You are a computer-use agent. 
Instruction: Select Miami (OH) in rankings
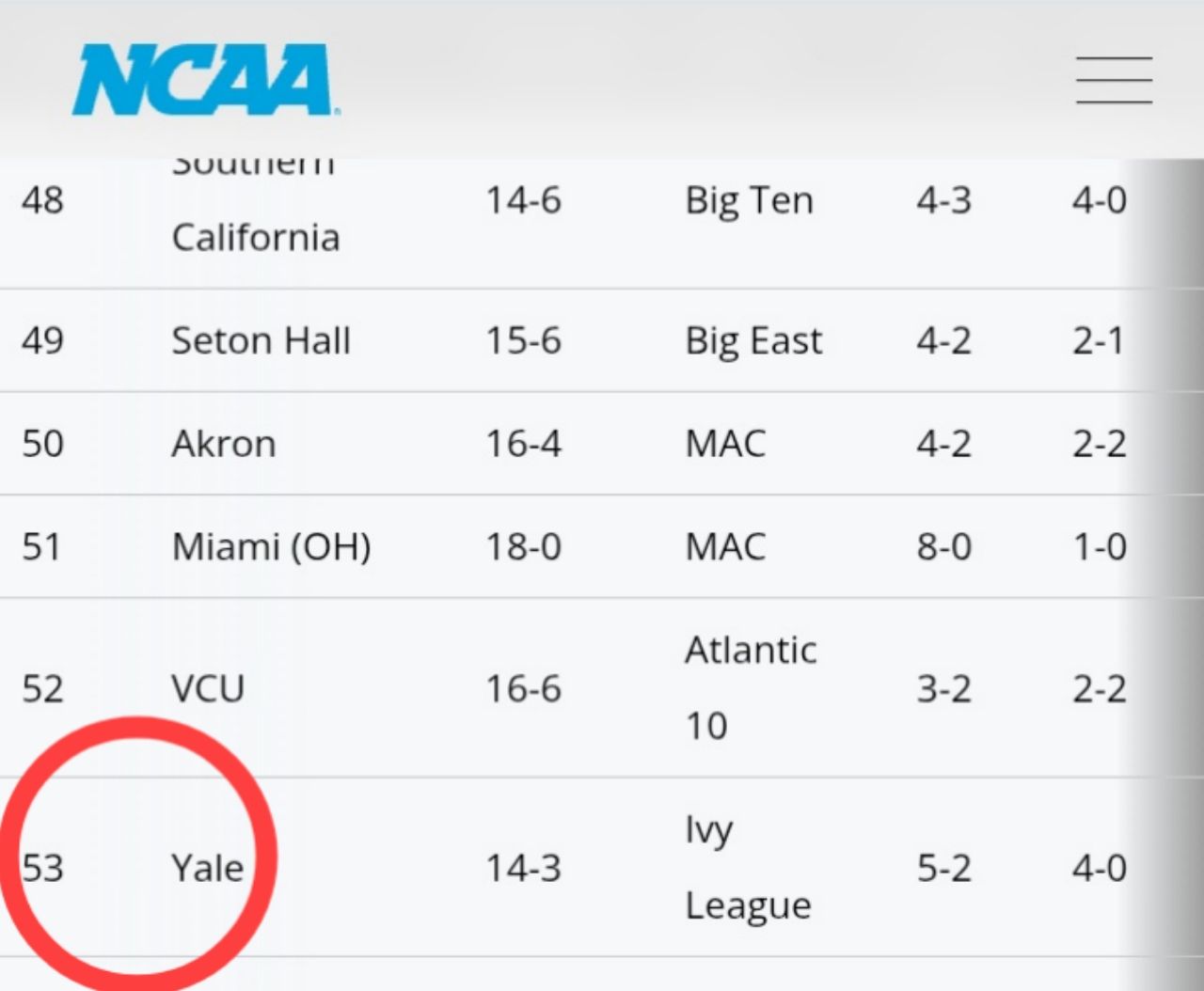tap(271, 546)
